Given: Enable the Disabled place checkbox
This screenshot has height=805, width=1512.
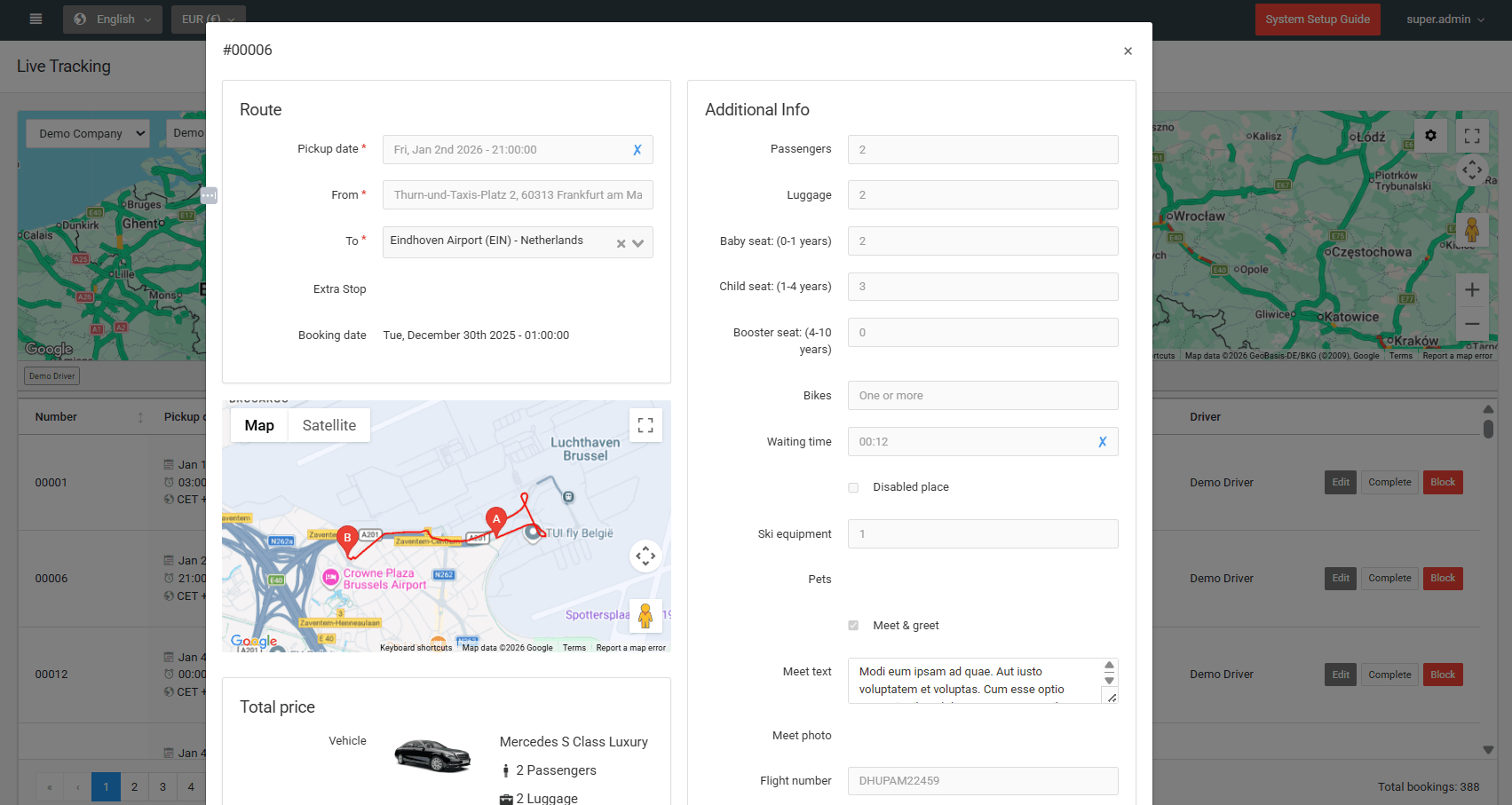Looking at the screenshot, I should (853, 487).
